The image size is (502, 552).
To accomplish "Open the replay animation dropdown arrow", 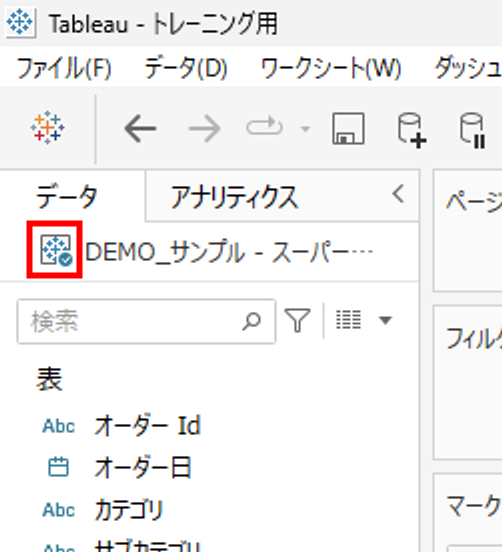I will click(305, 129).
